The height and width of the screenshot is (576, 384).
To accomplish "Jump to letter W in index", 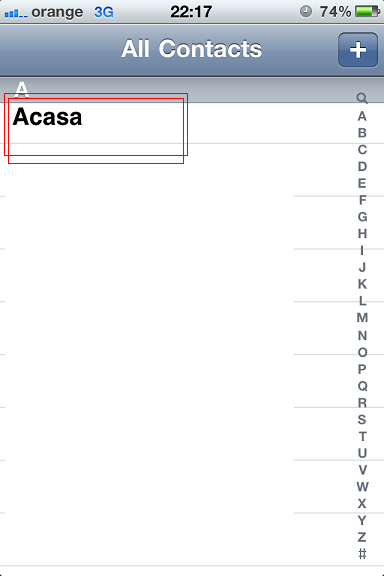I will pos(362,487).
